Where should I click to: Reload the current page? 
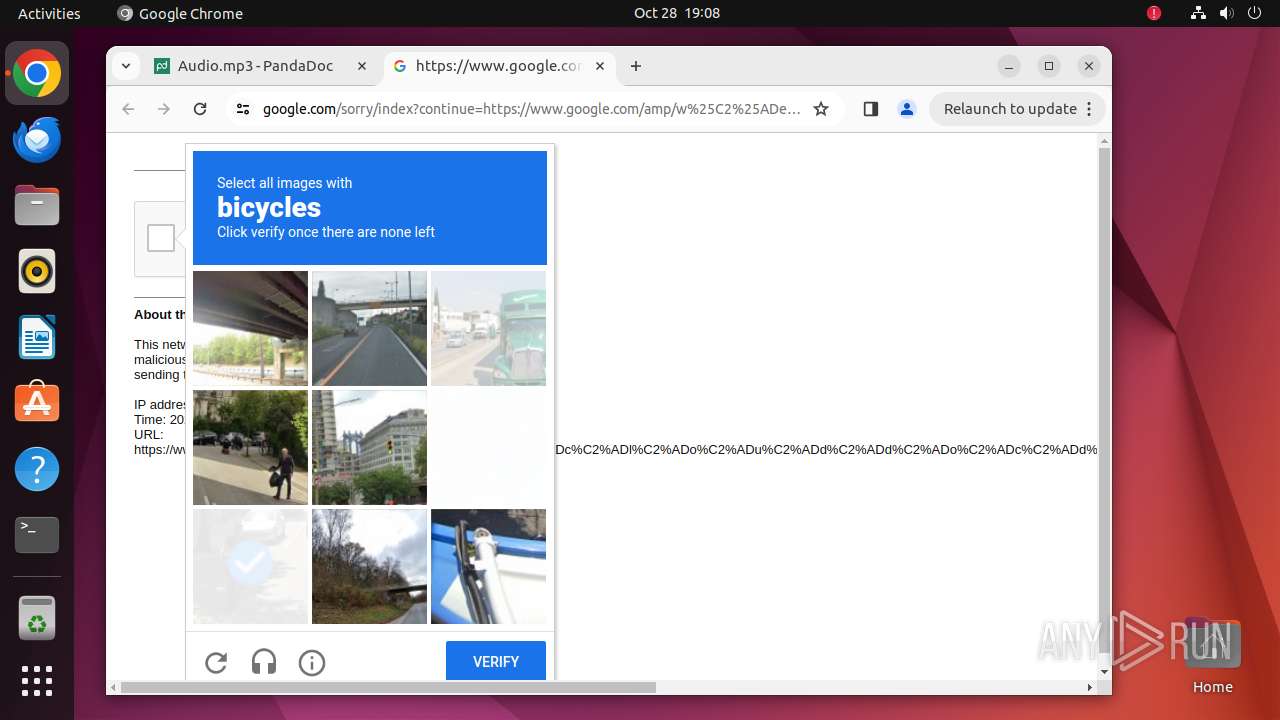[200, 109]
